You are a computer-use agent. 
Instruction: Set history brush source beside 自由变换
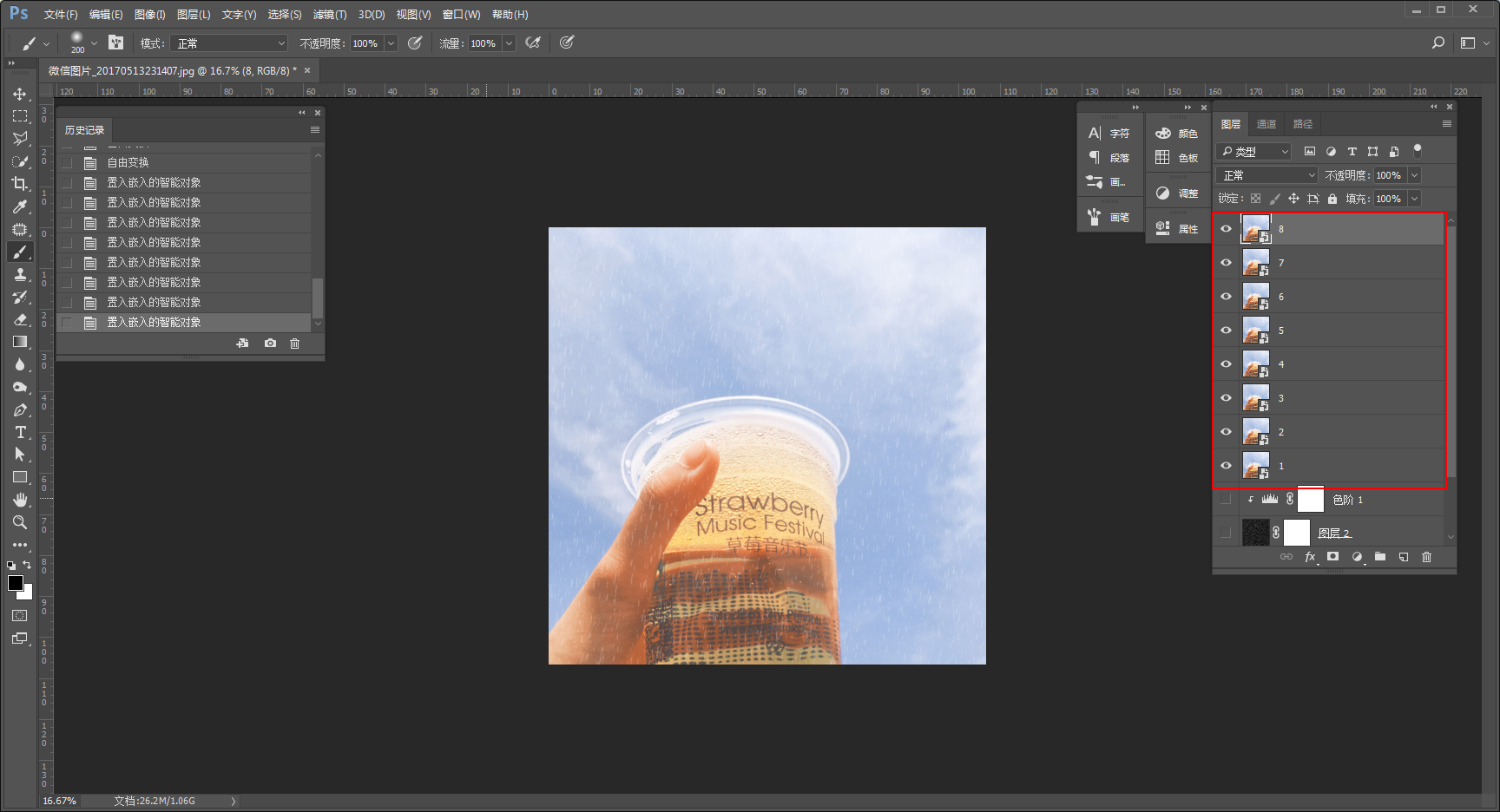click(67, 162)
